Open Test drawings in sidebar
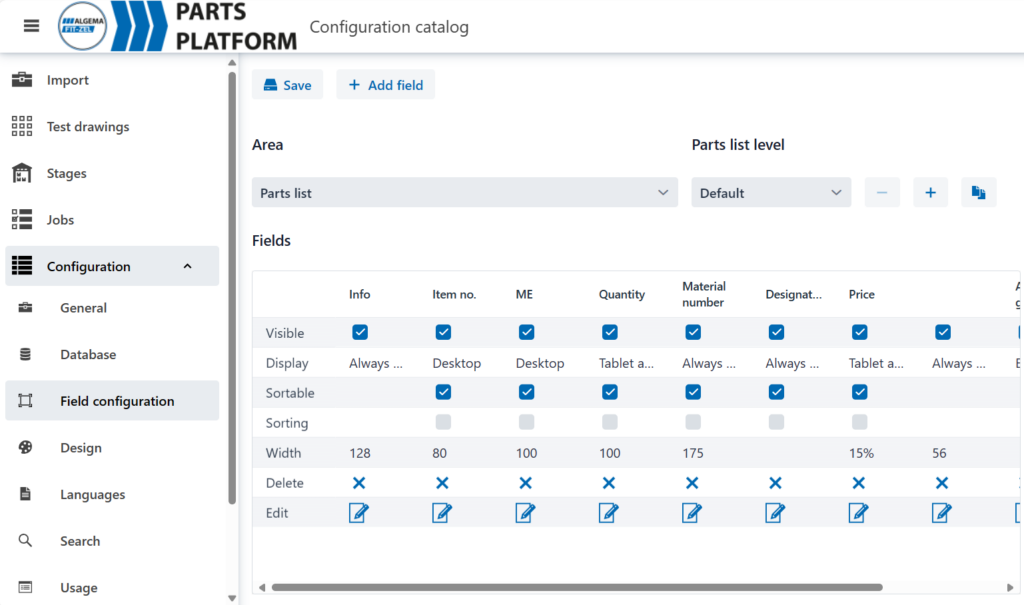This screenshot has height=605, width=1024. 87,127
